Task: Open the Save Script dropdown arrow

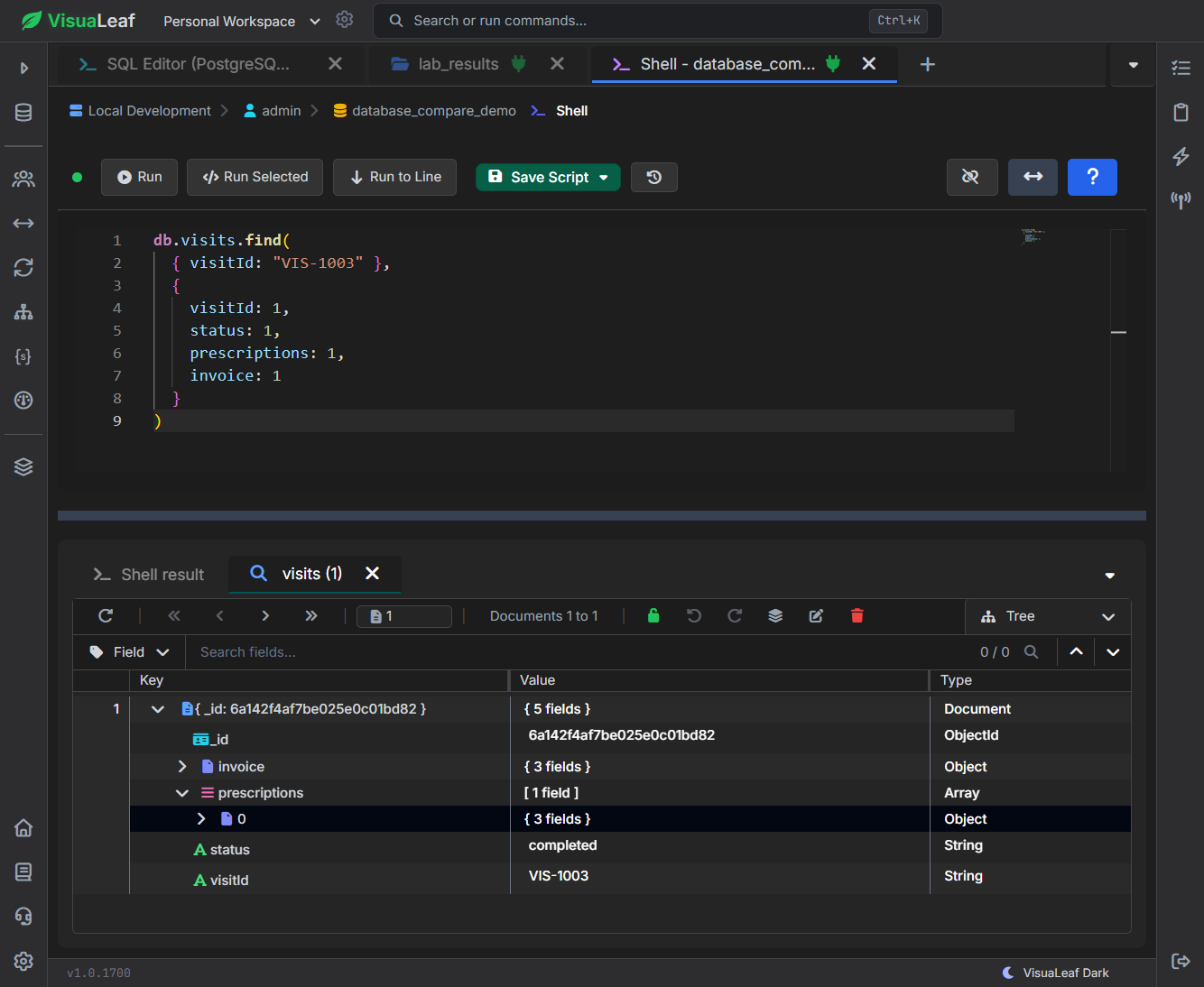Action: 604,178
